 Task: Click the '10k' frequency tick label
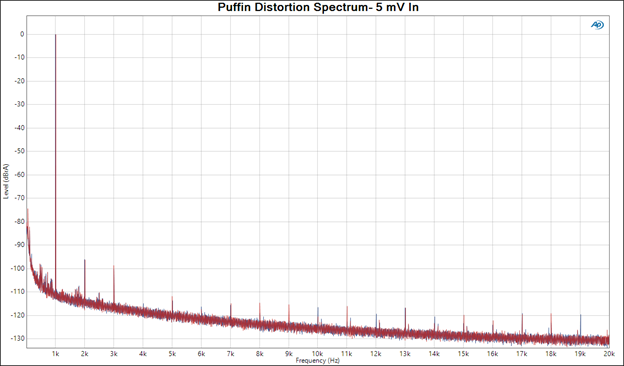point(317,353)
